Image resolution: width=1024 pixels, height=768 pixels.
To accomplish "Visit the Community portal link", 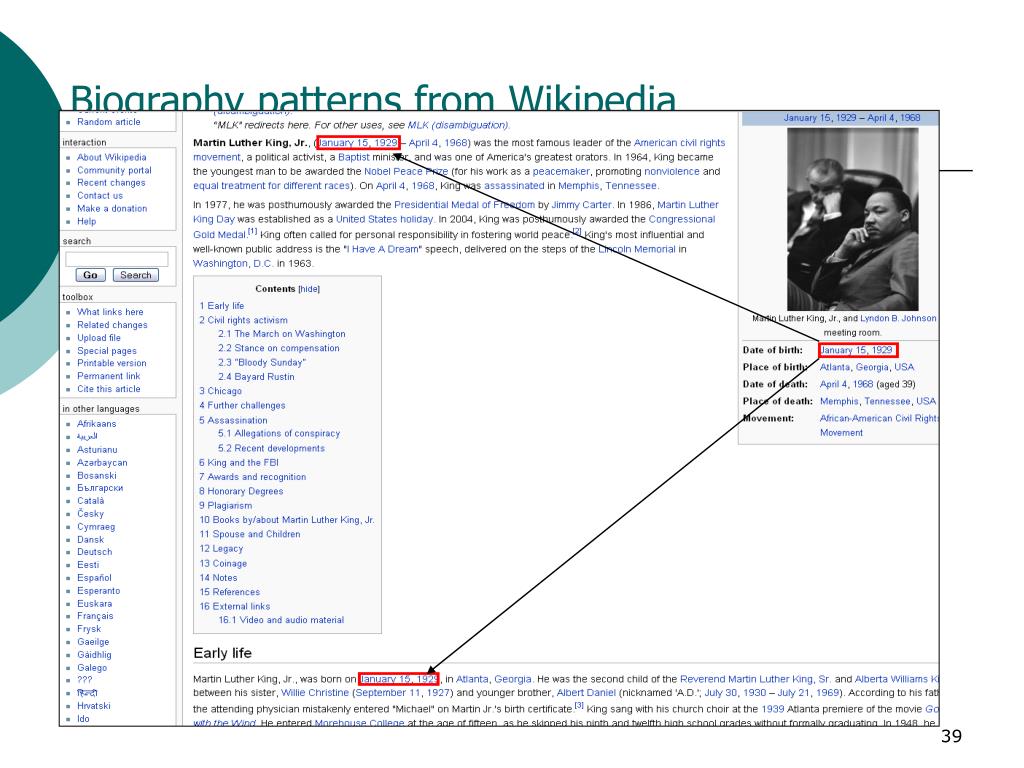I will pos(114,170).
